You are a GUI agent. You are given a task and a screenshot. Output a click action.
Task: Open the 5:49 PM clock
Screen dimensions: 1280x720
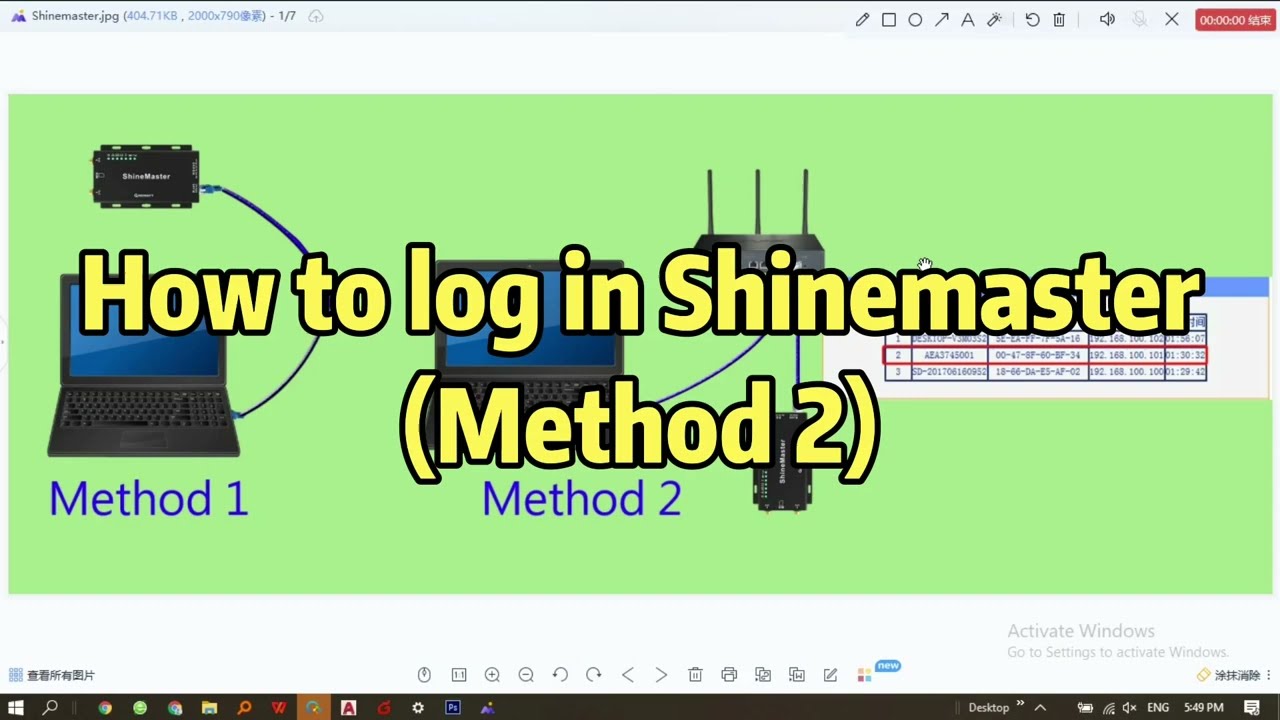click(x=1204, y=708)
